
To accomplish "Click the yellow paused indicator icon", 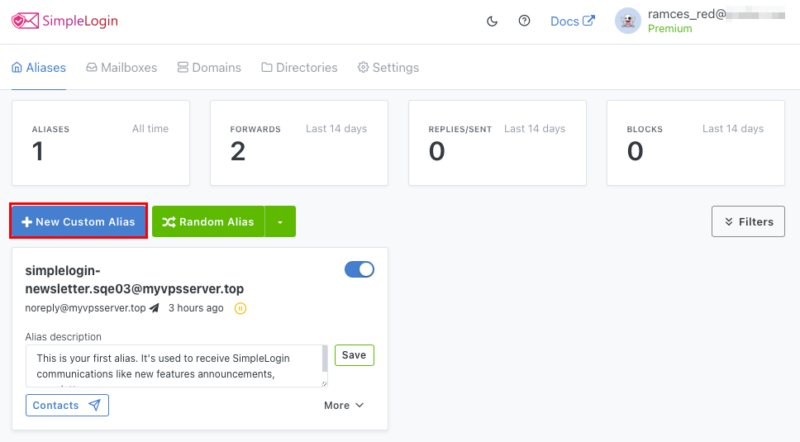I will (240, 308).
